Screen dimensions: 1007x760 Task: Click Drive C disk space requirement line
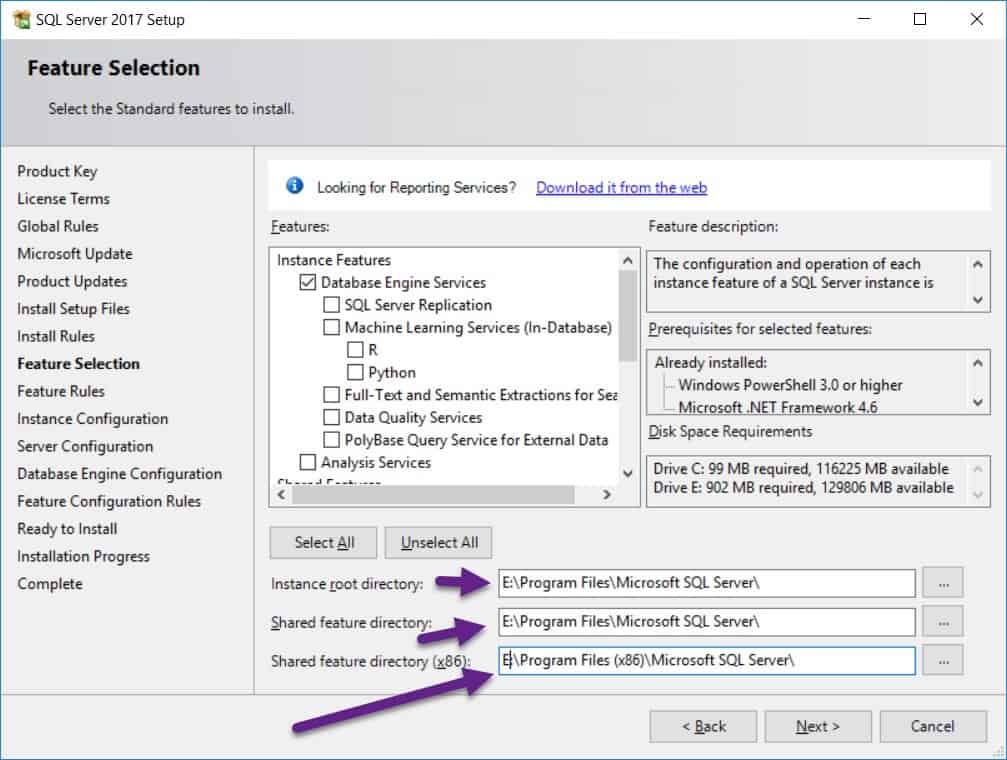[x=801, y=468]
